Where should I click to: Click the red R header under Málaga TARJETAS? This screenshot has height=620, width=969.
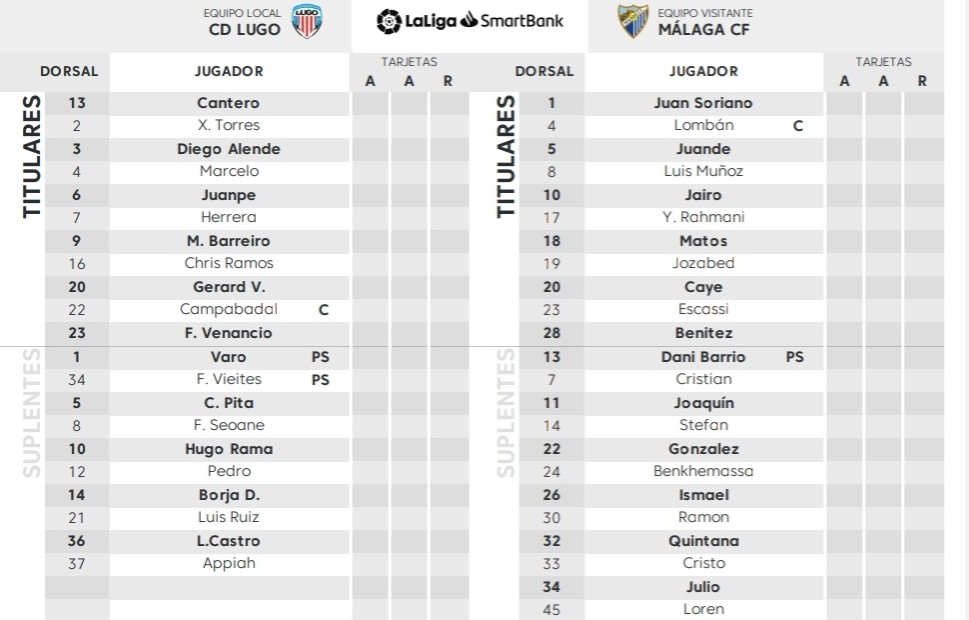coord(922,81)
